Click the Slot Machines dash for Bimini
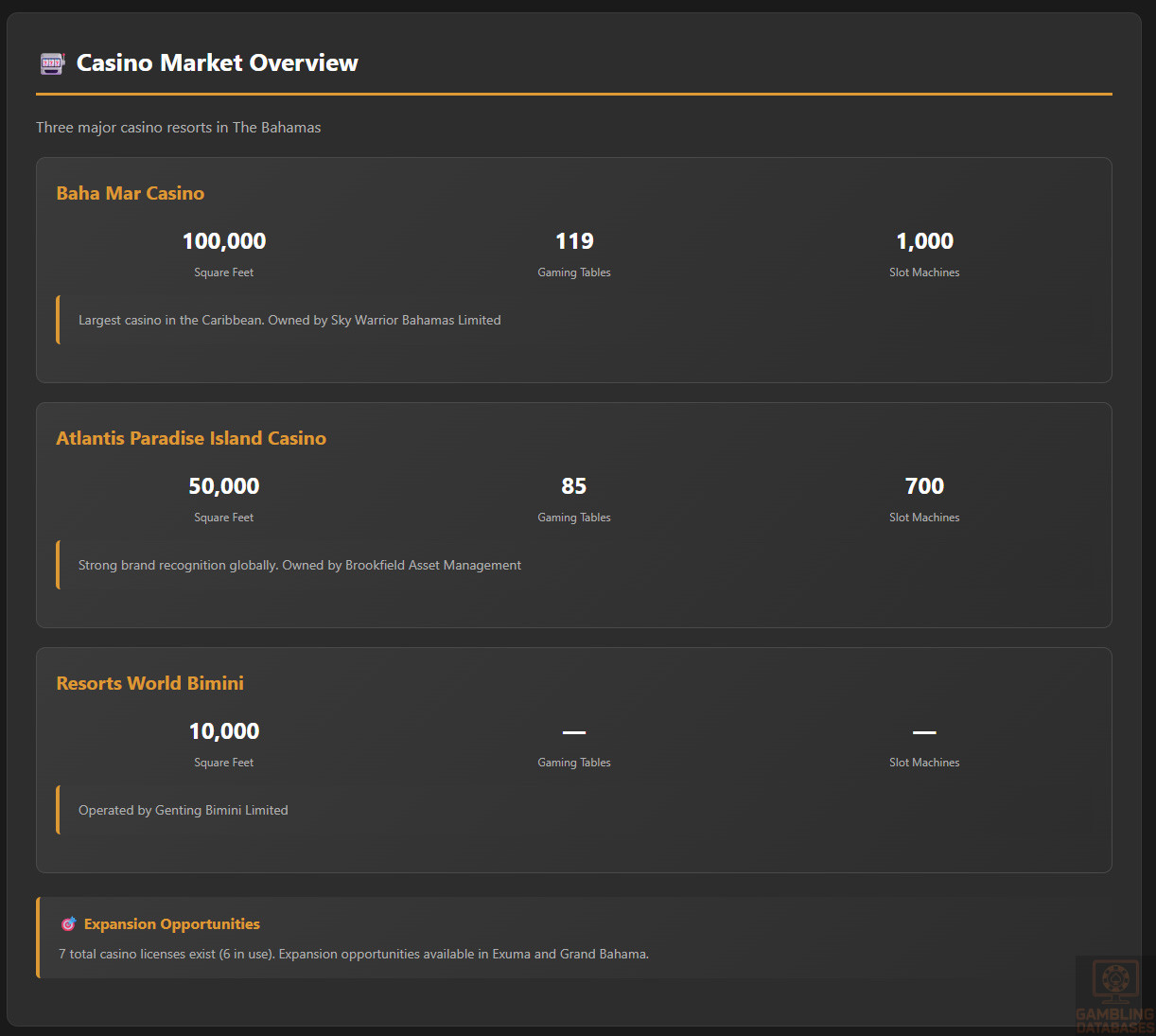Screen dimensions: 1156x1036 click(924, 732)
